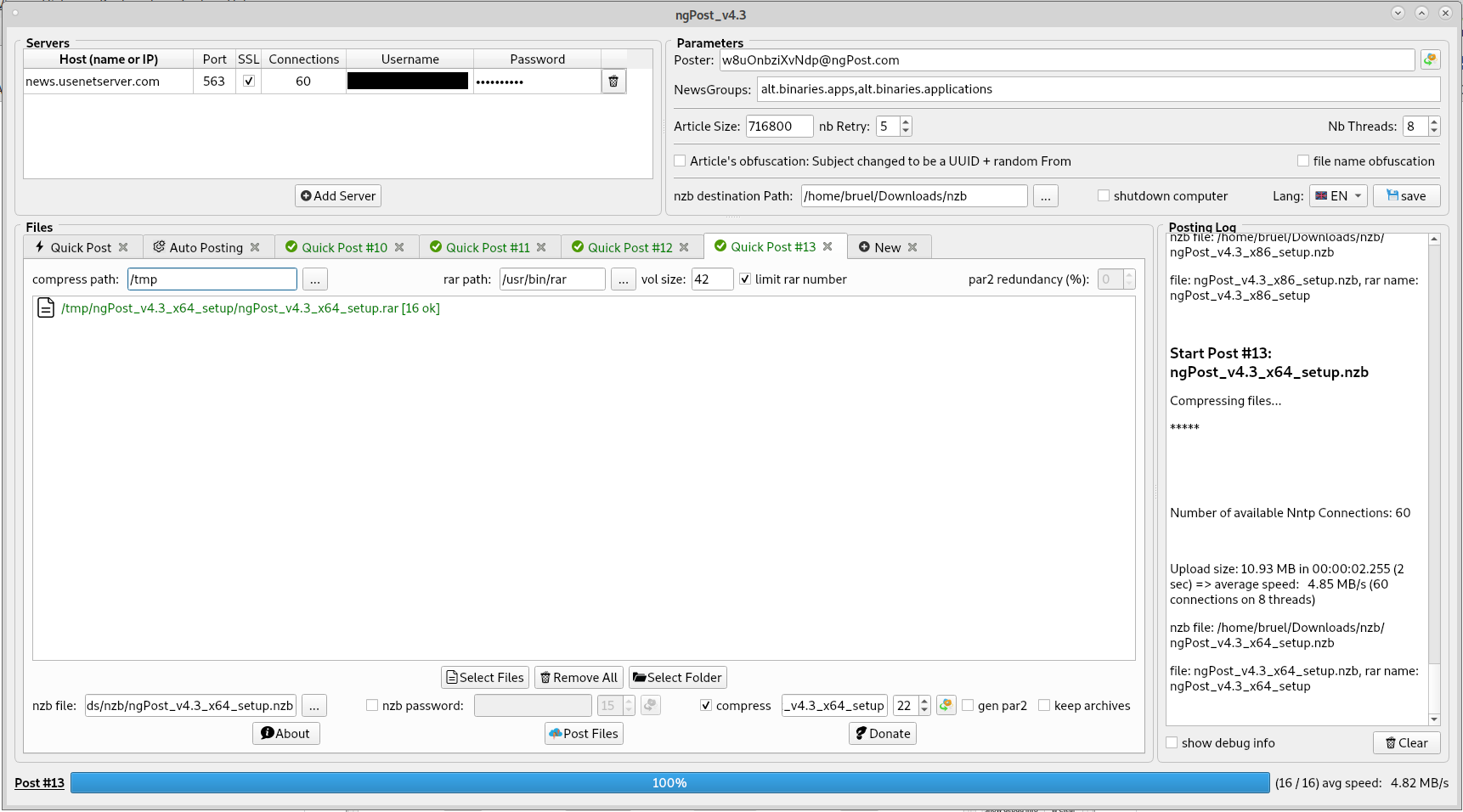This screenshot has height=812, width=1463.
Task: Close the Quick Post #13 tab
Action: [x=828, y=246]
